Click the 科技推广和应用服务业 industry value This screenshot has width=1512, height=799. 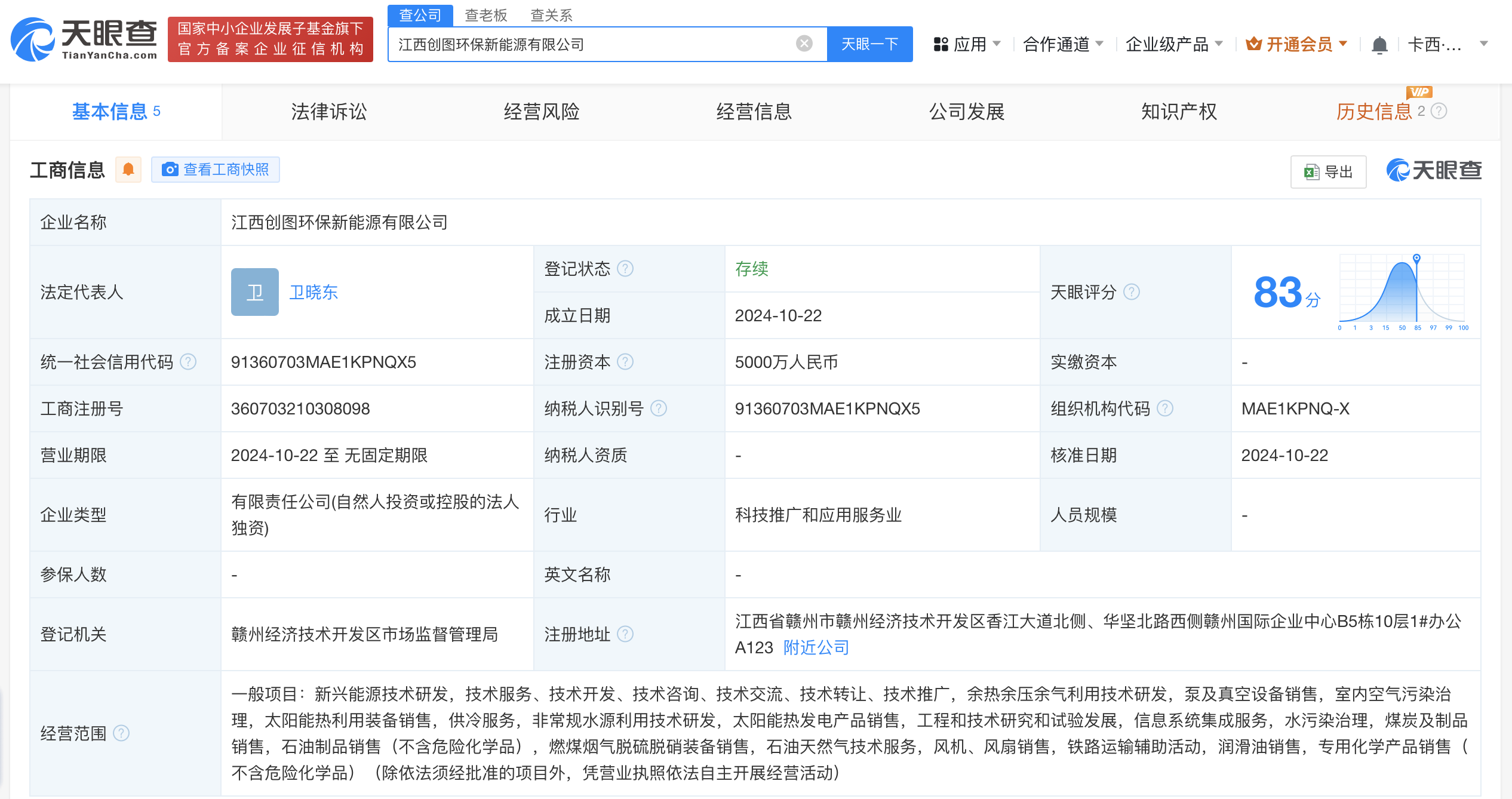tap(818, 515)
